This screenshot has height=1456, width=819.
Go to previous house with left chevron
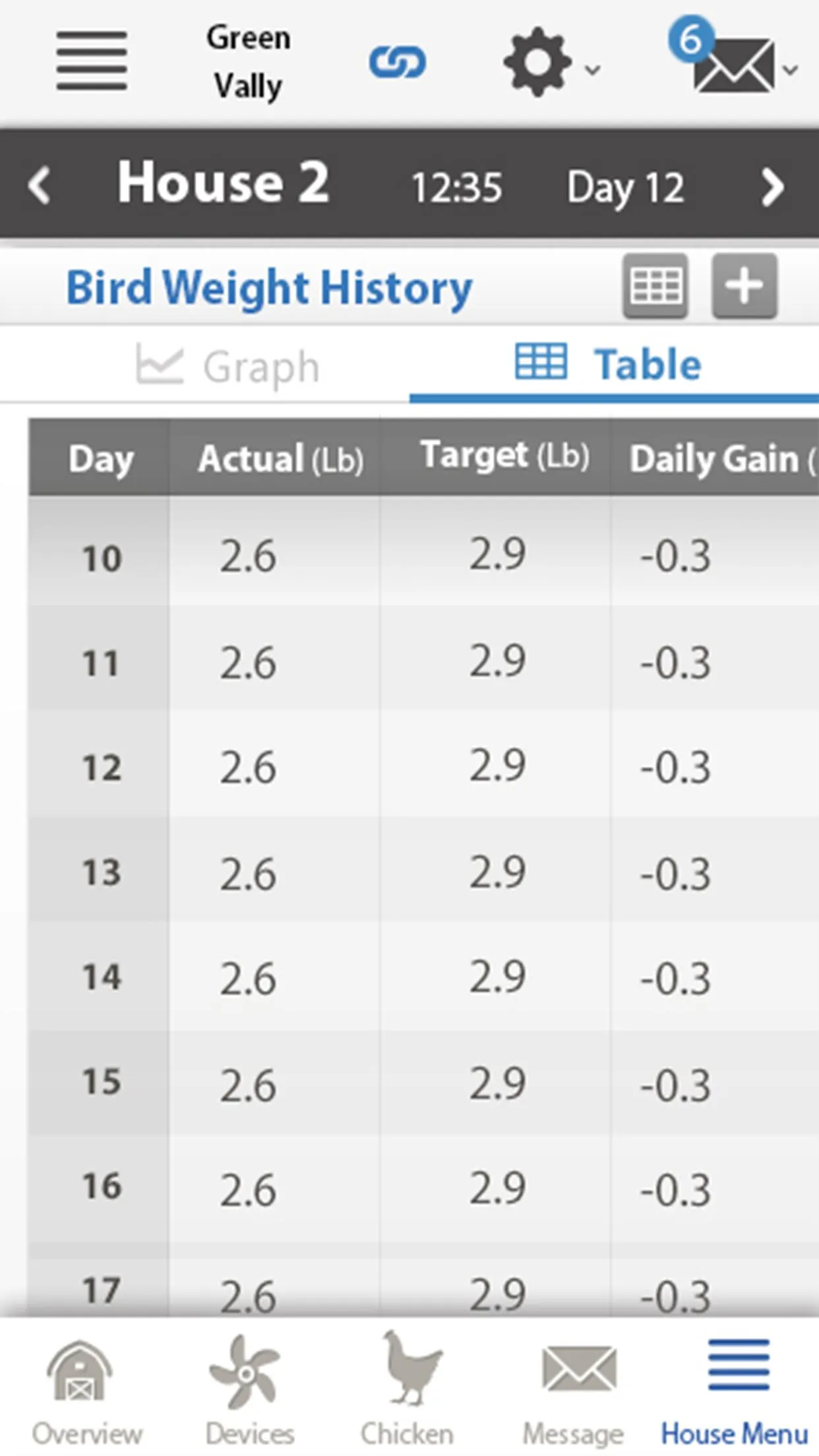(40, 185)
